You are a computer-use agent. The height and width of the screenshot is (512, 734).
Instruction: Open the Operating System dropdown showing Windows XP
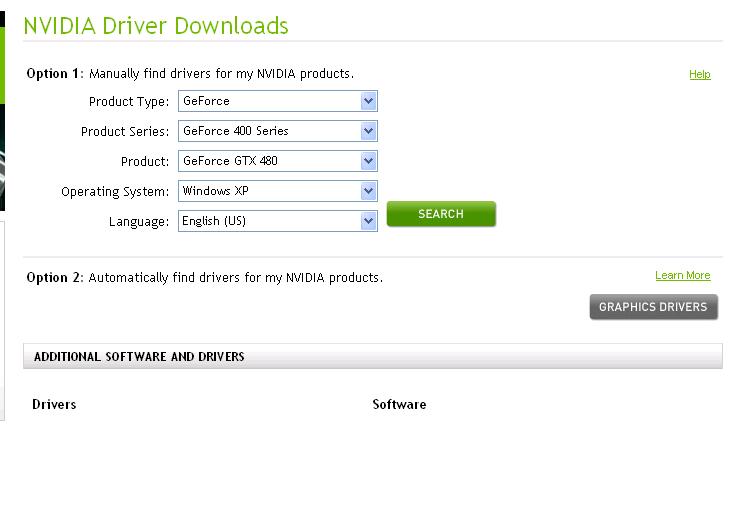pos(278,191)
